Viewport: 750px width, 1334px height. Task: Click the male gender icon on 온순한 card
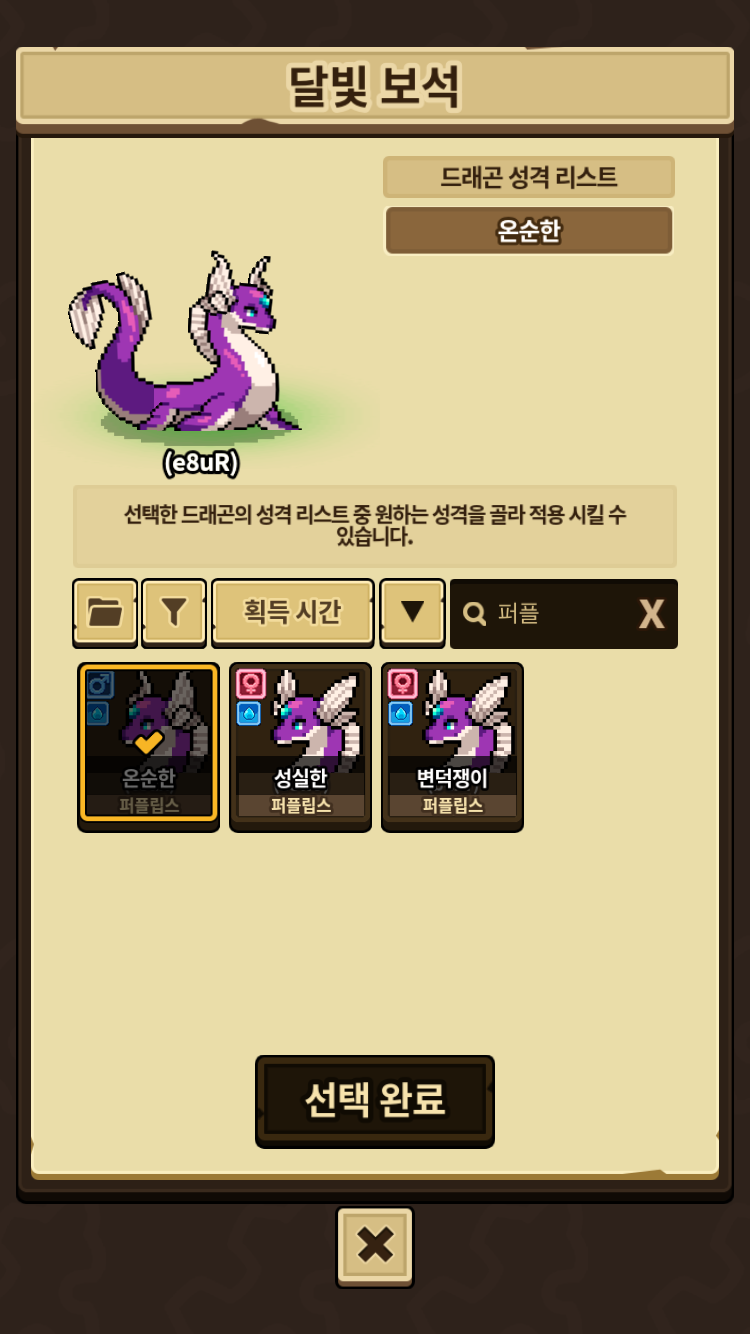pyautogui.click(x=98, y=684)
